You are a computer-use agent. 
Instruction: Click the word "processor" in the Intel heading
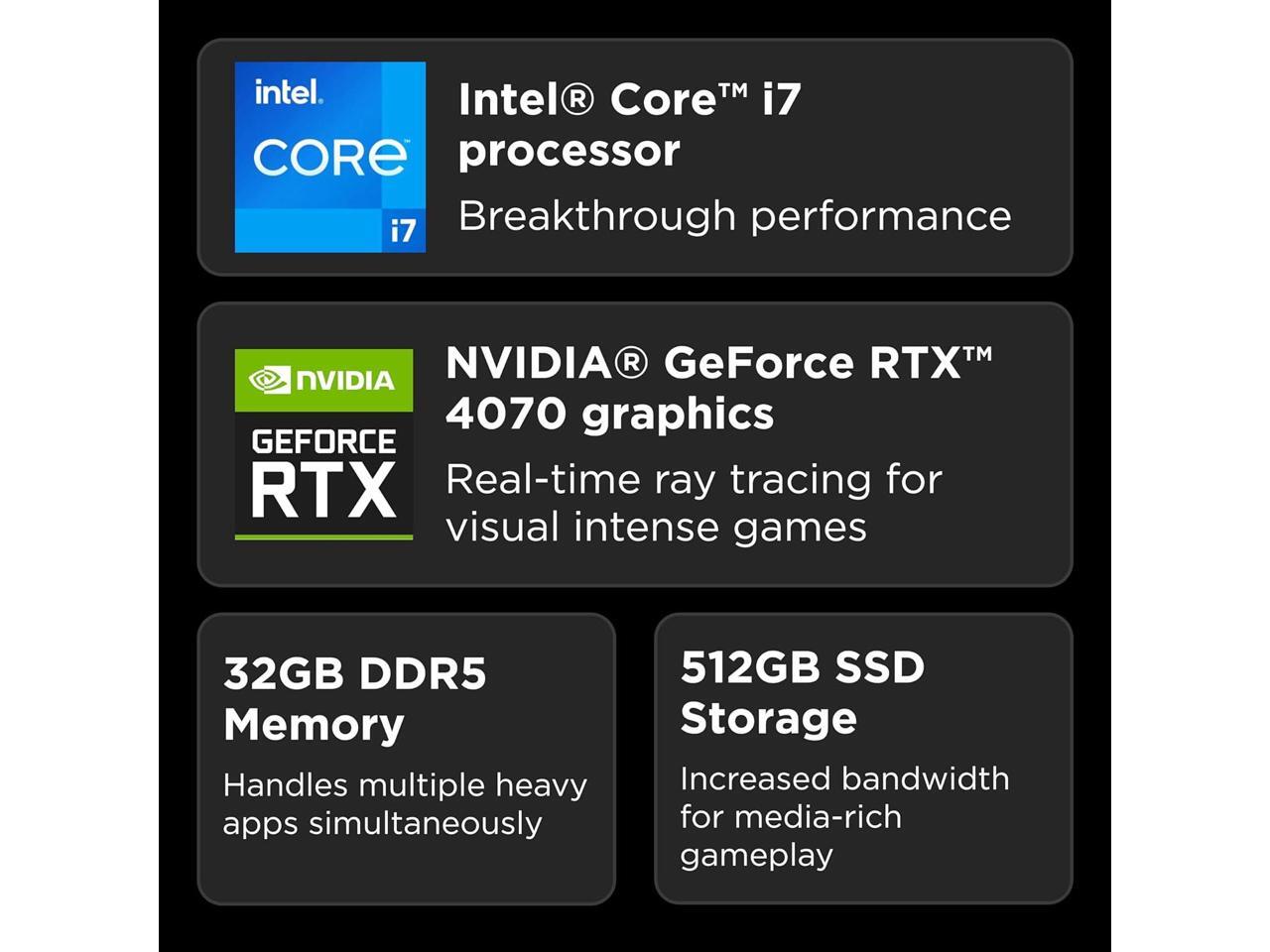569,151
